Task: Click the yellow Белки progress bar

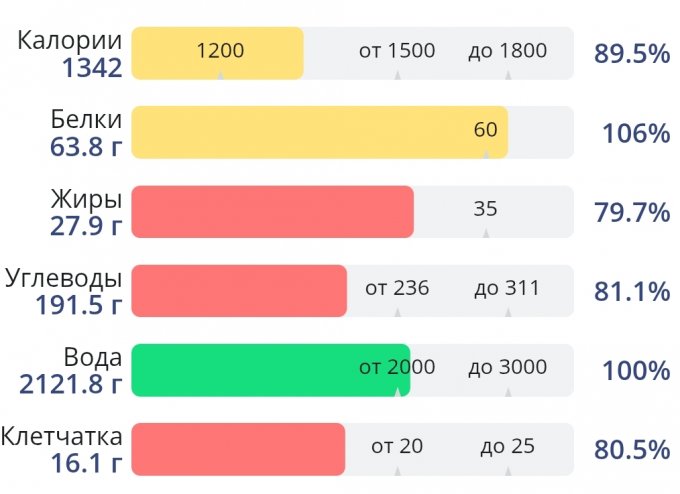Action: point(319,132)
